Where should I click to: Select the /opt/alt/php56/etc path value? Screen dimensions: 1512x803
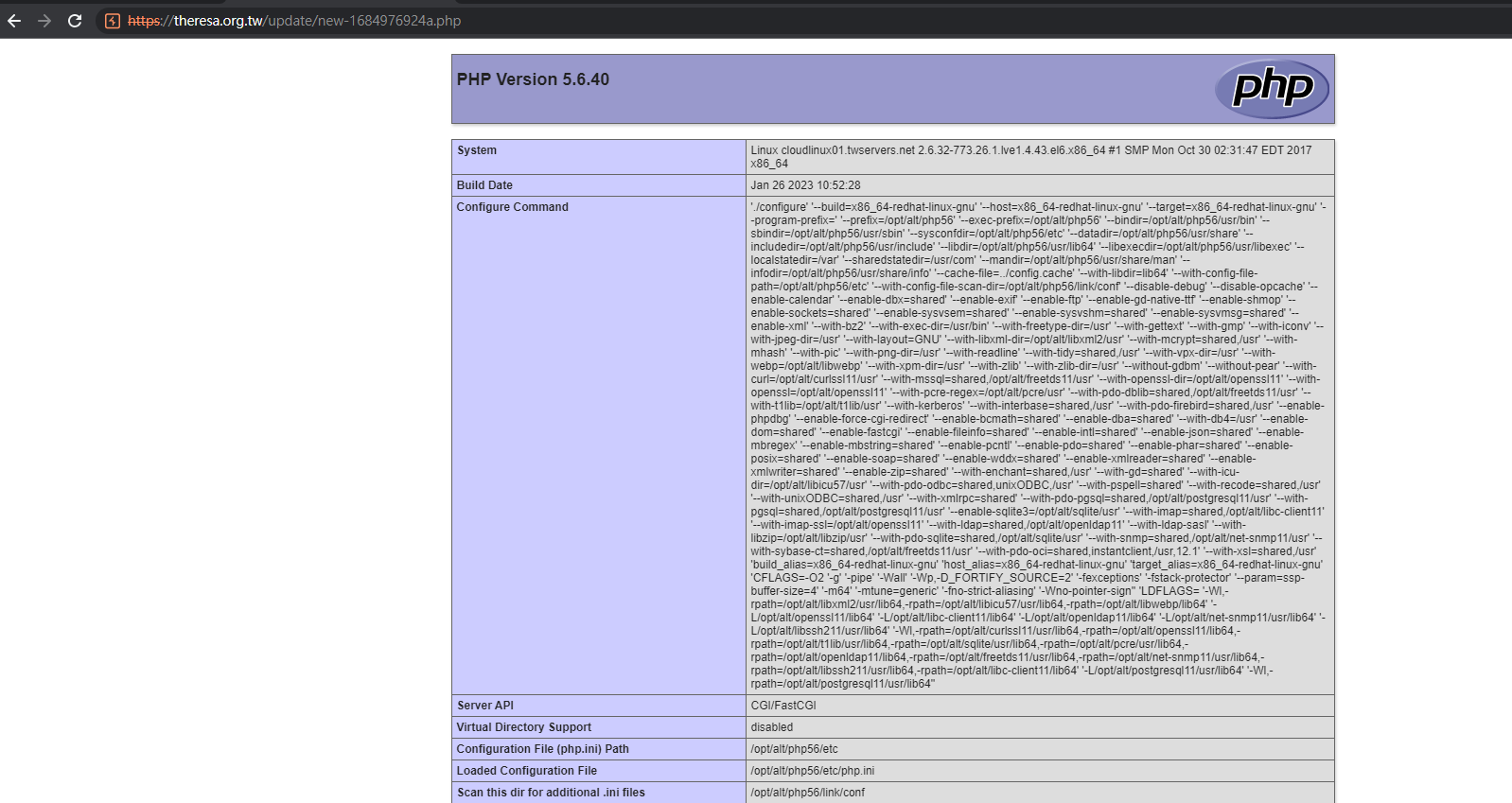click(x=795, y=749)
